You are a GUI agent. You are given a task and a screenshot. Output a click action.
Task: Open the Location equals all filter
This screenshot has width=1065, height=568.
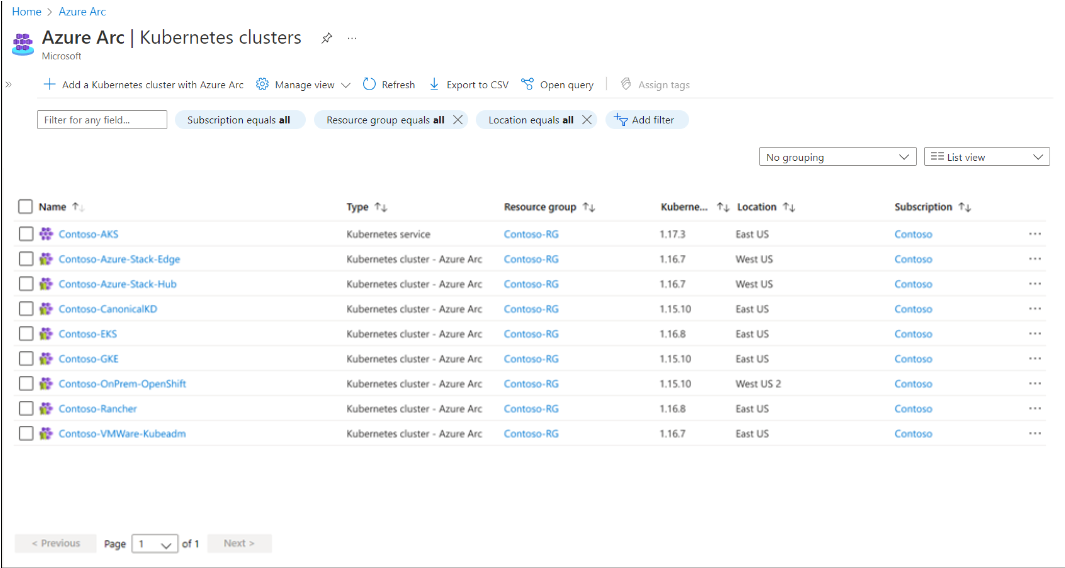530,120
